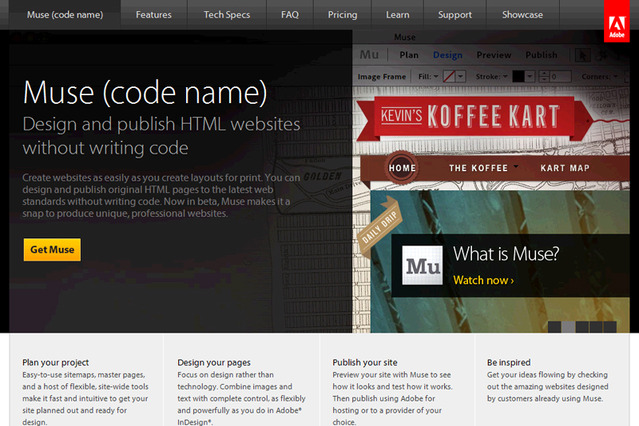Click the stroke width stepper arrows
This screenshot has height=426, width=639.
pos(544,76)
